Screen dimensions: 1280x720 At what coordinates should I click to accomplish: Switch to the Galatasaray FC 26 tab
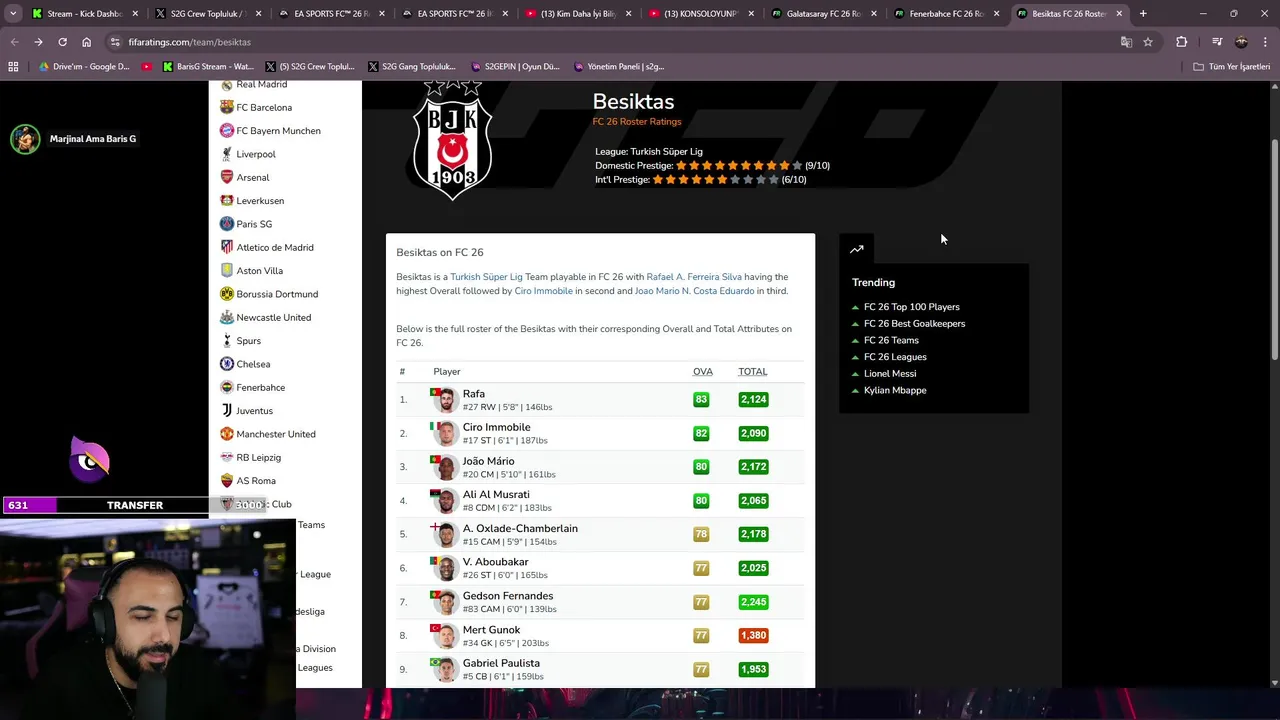pyautogui.click(x=823, y=14)
